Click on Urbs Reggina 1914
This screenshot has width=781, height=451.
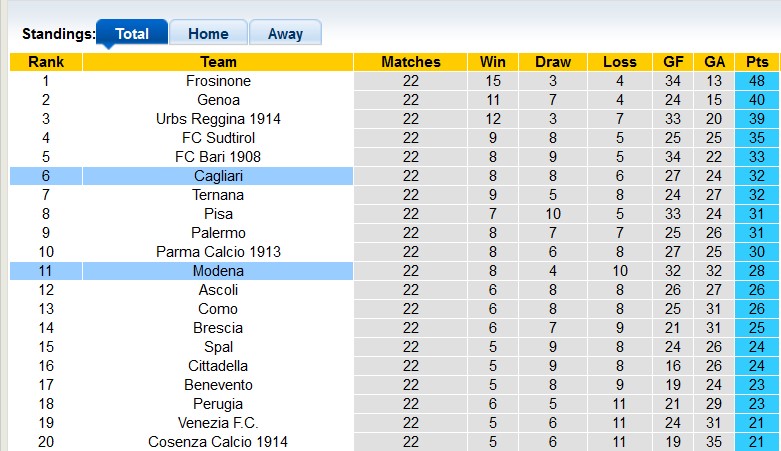click(218, 119)
